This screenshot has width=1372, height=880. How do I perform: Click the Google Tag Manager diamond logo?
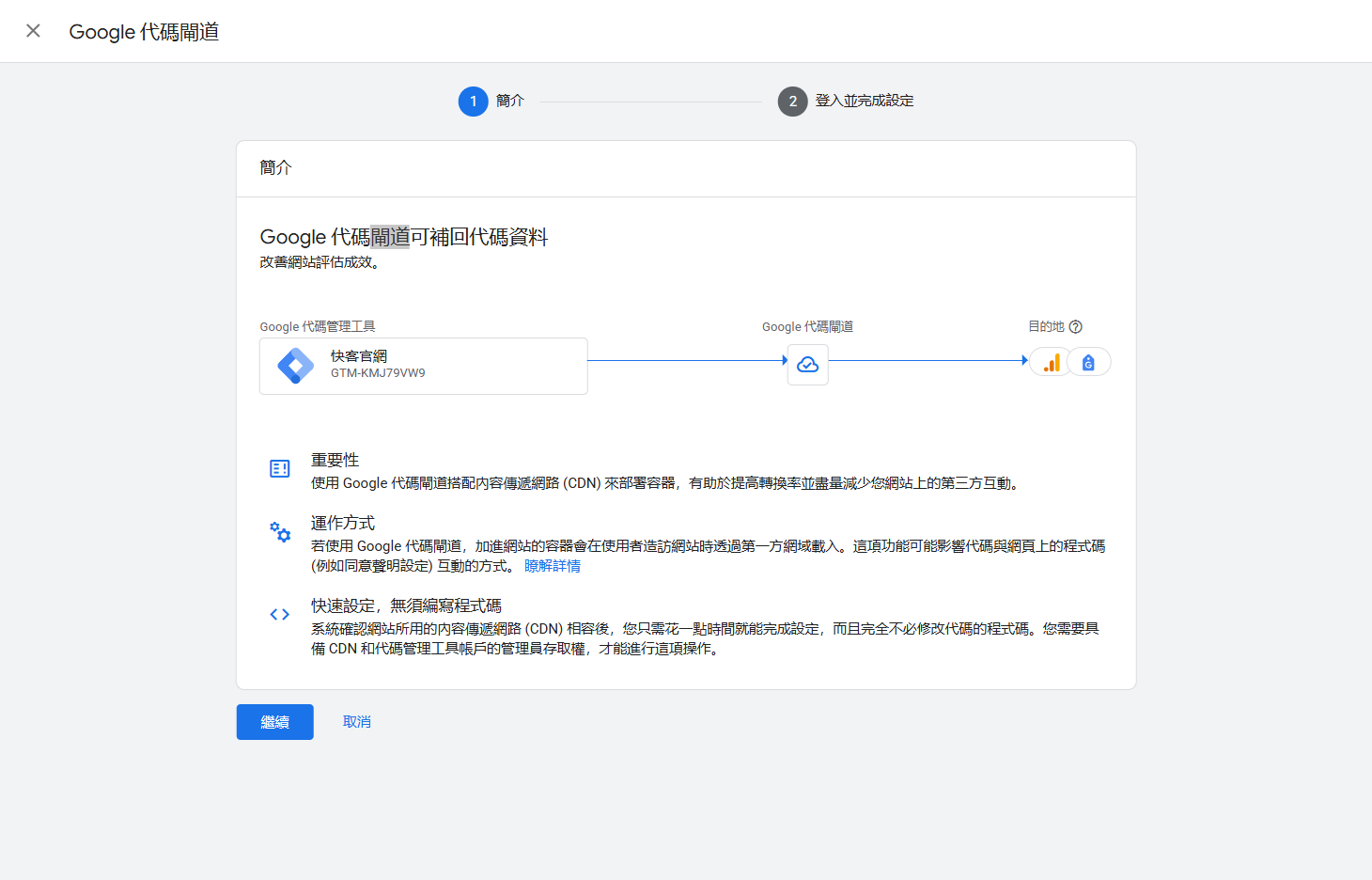295,366
